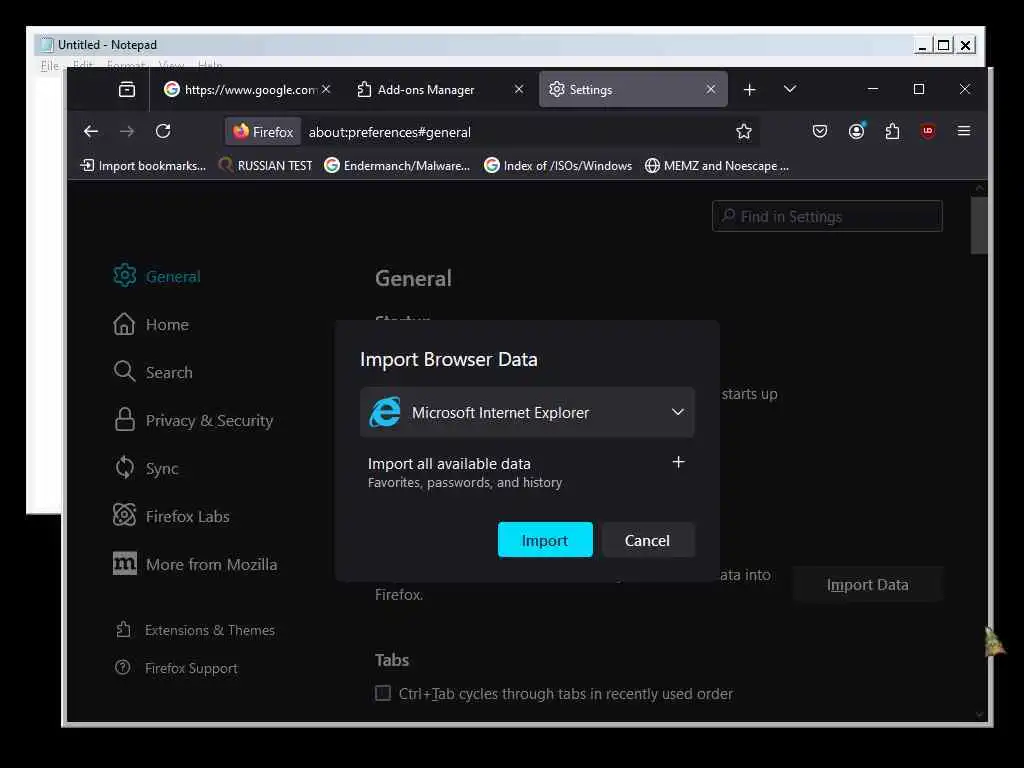Switch to the Add-ons Manager tab

439,89
